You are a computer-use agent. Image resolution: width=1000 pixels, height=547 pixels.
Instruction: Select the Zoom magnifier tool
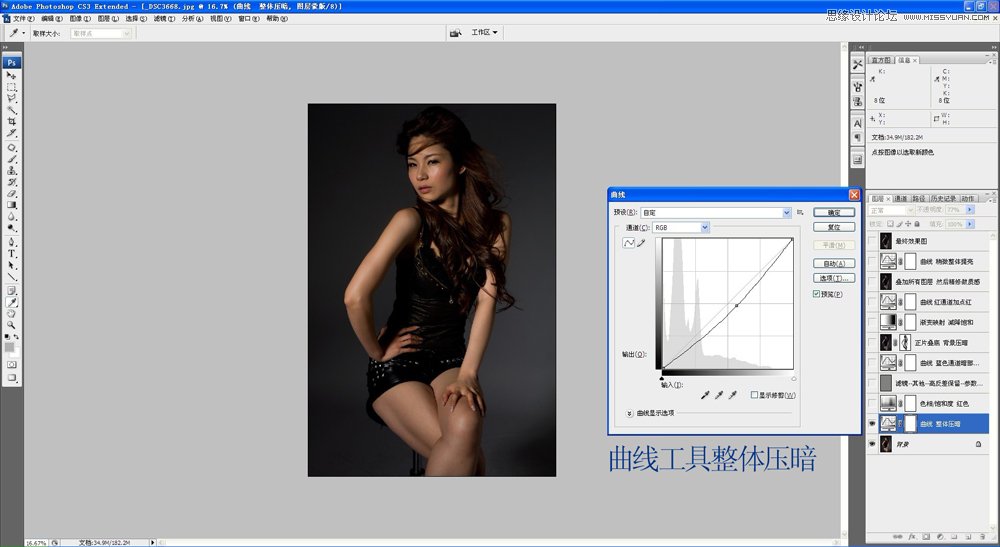tap(12, 325)
